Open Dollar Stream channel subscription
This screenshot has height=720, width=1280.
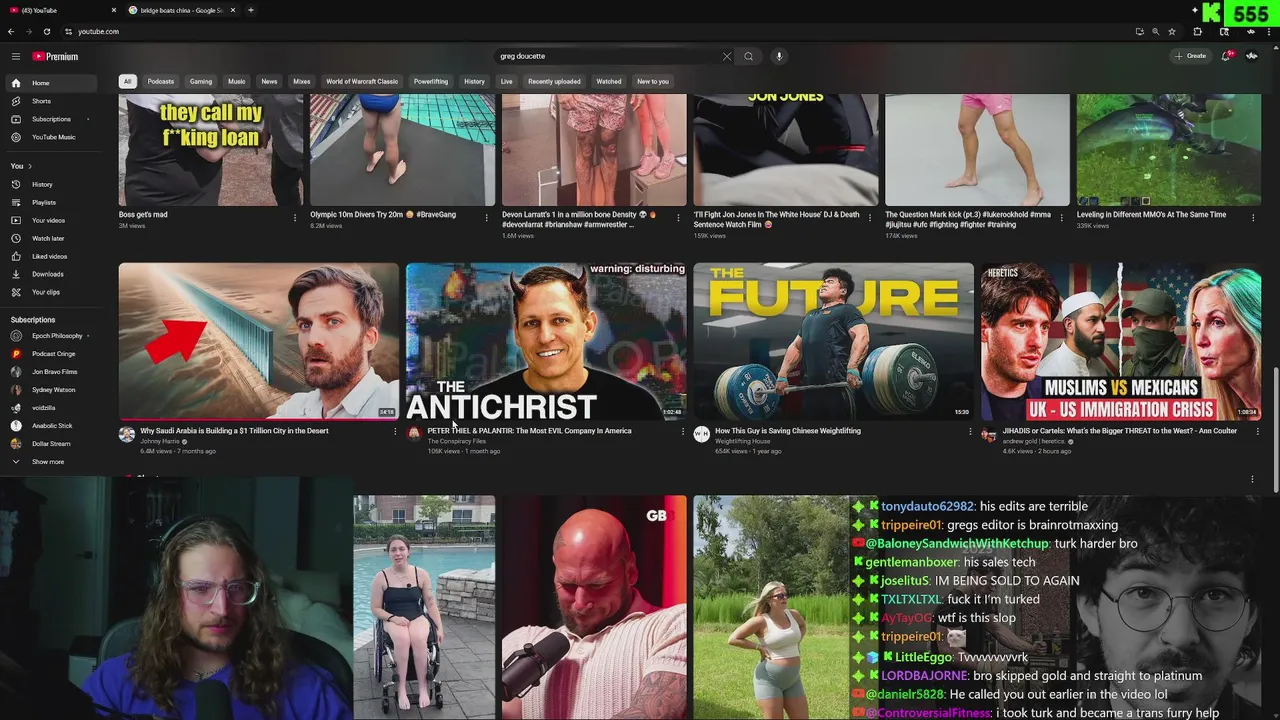point(50,444)
